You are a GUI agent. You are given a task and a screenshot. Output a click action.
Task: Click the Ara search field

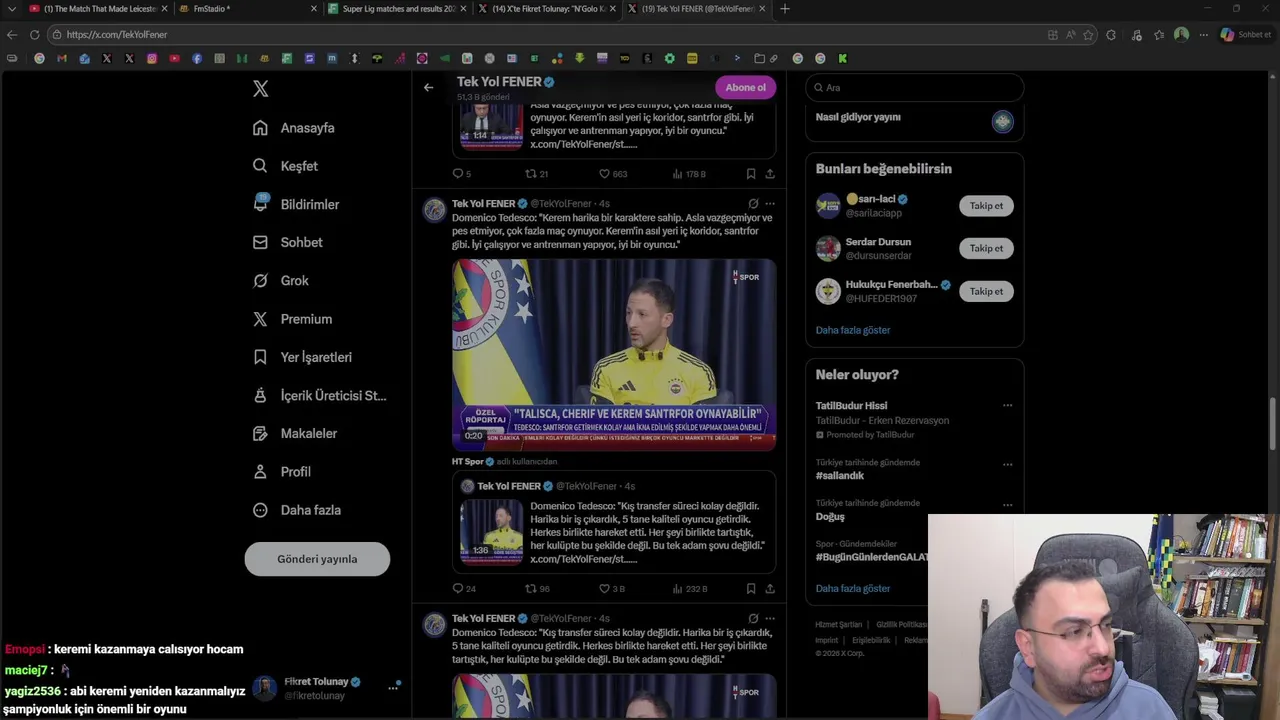914,87
